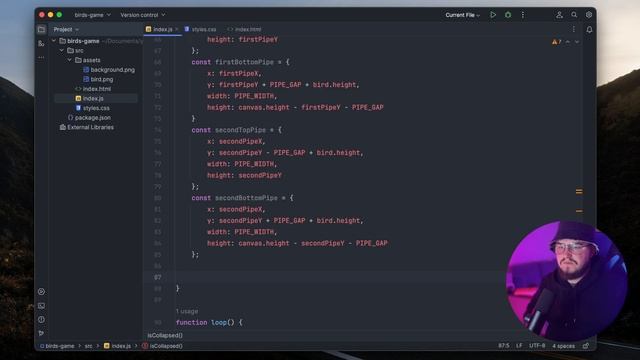Go to previous highlighted problem arrow

568,42
